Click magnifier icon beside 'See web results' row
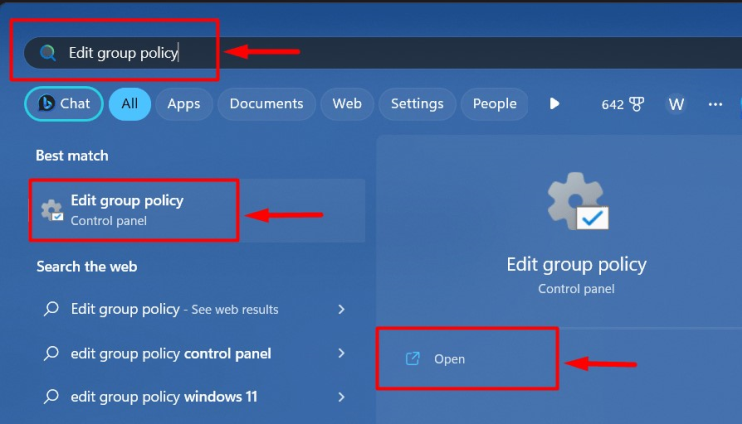The width and height of the screenshot is (742, 424). click(51, 309)
